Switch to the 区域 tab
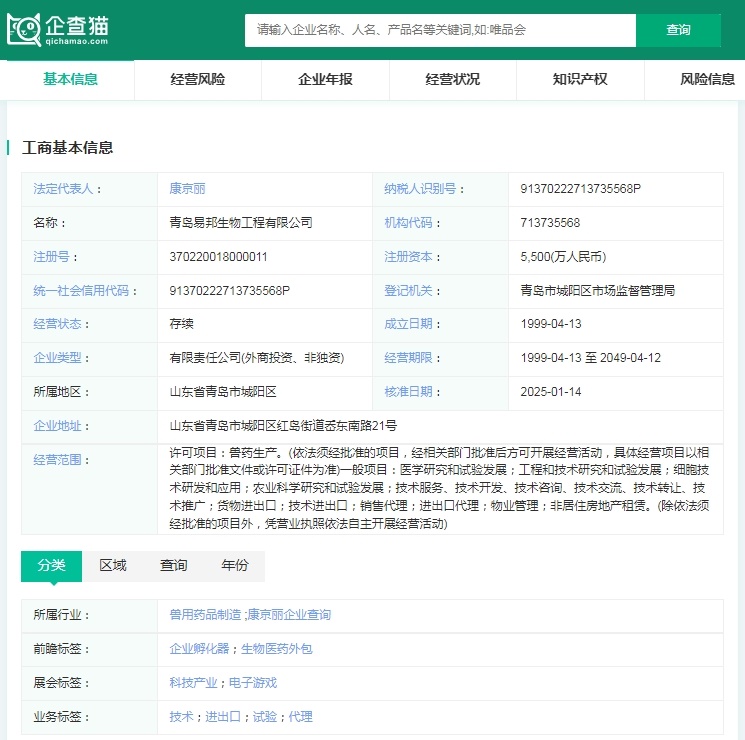745x740 pixels. tap(113, 565)
